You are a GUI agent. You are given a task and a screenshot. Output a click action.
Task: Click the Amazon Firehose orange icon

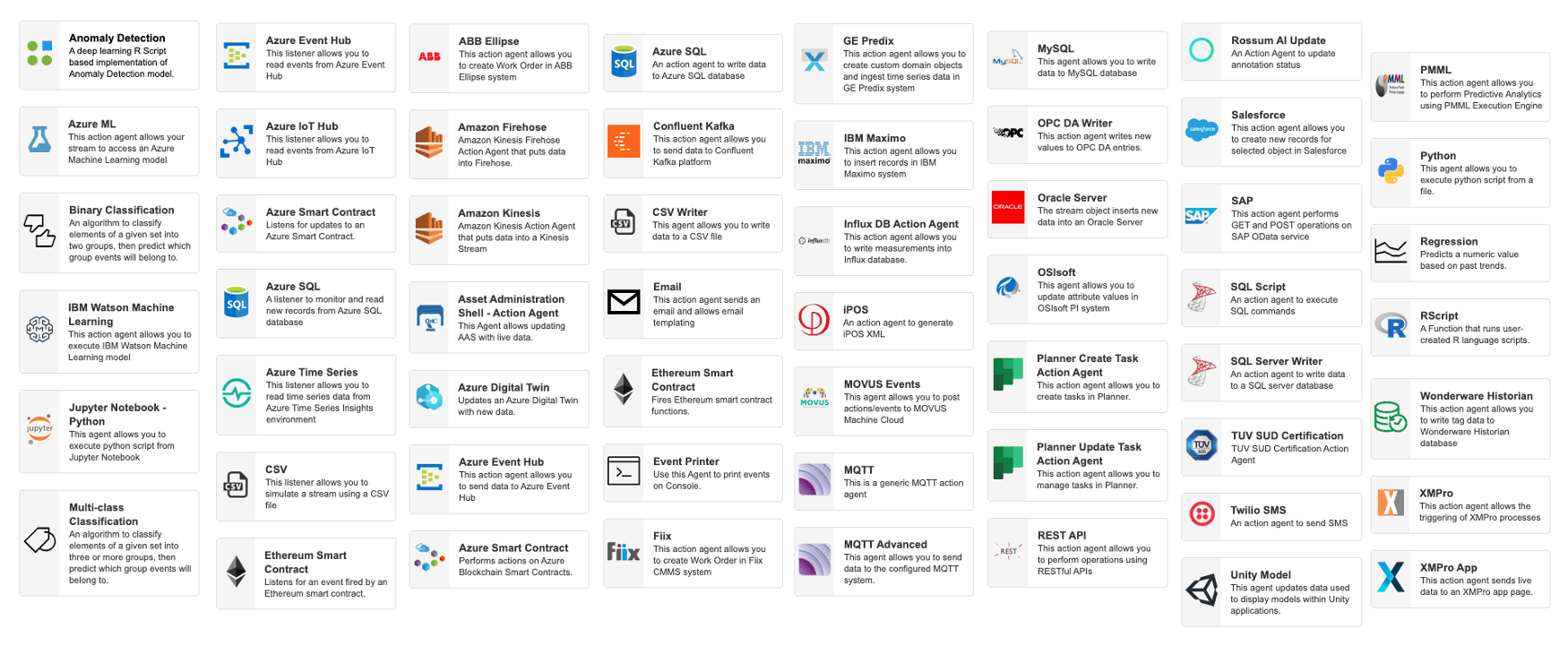[429, 142]
